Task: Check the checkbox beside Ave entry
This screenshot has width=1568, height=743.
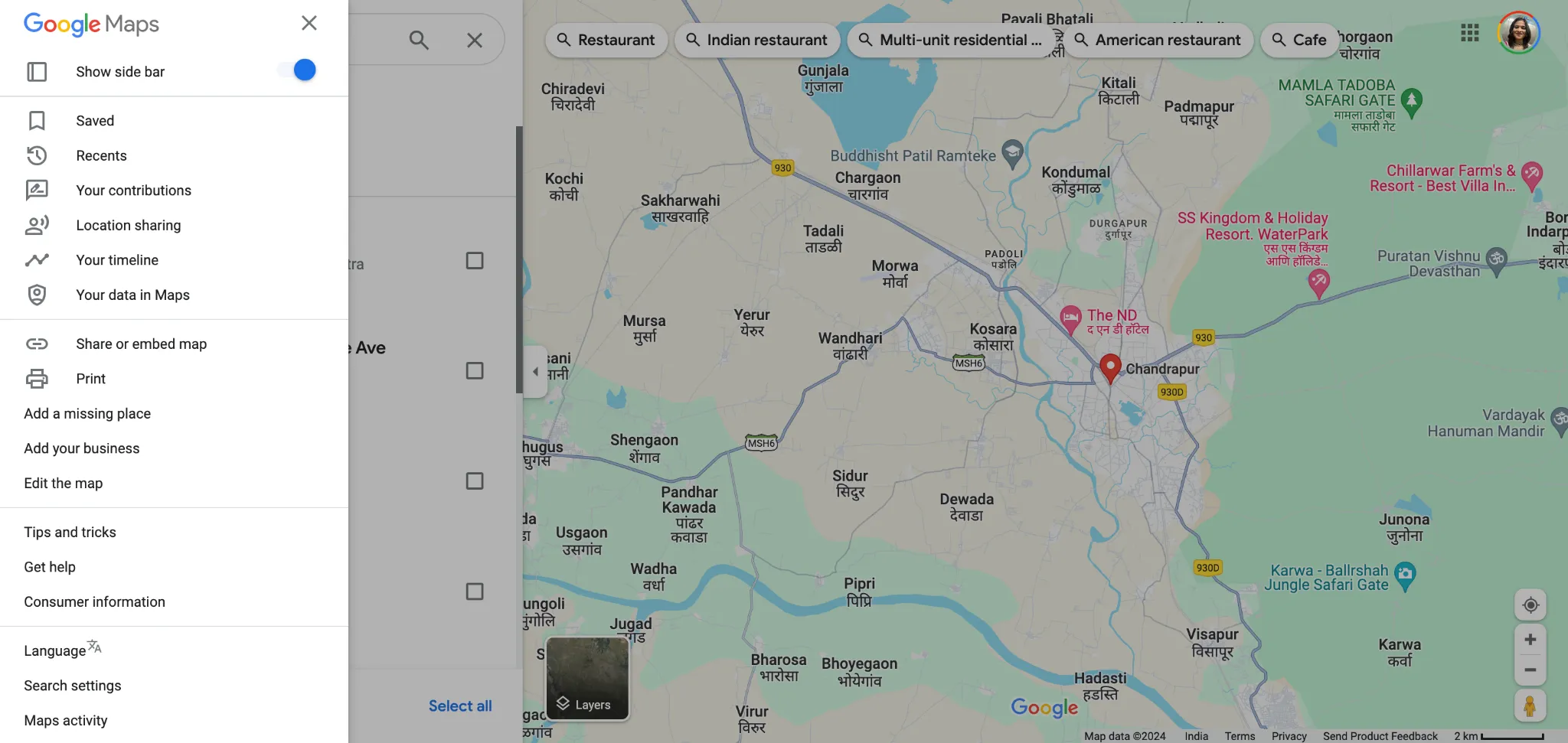Action: click(475, 371)
